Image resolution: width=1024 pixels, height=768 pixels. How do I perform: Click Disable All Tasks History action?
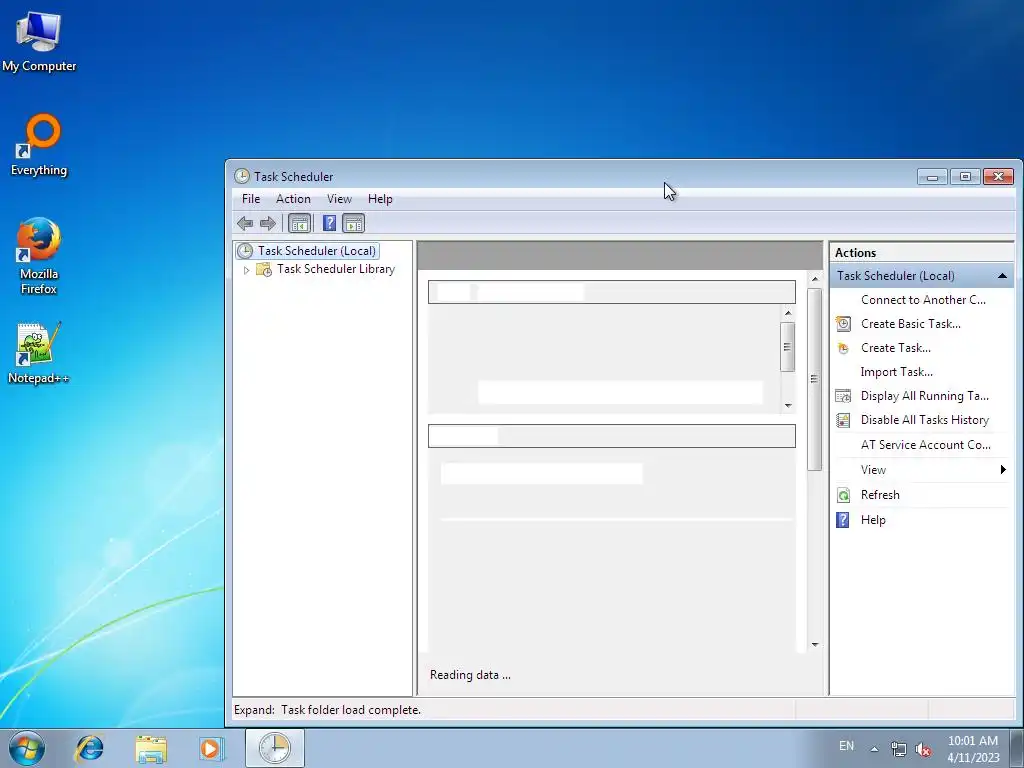pos(923,420)
